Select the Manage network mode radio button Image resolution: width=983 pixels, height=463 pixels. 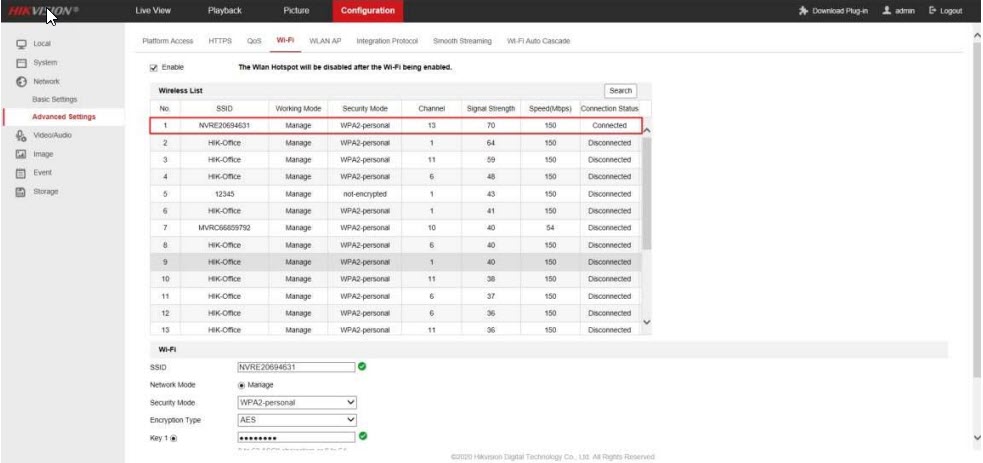tap(241, 385)
